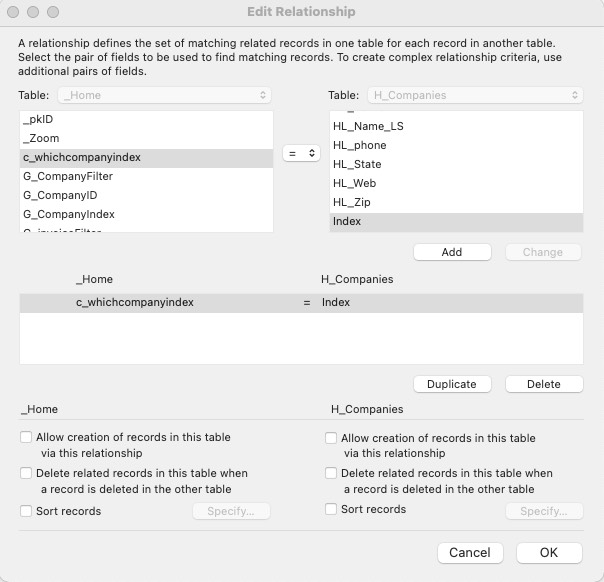The width and height of the screenshot is (604, 582).
Task: Check Sort records for H_Companies
Action: tap(331, 509)
